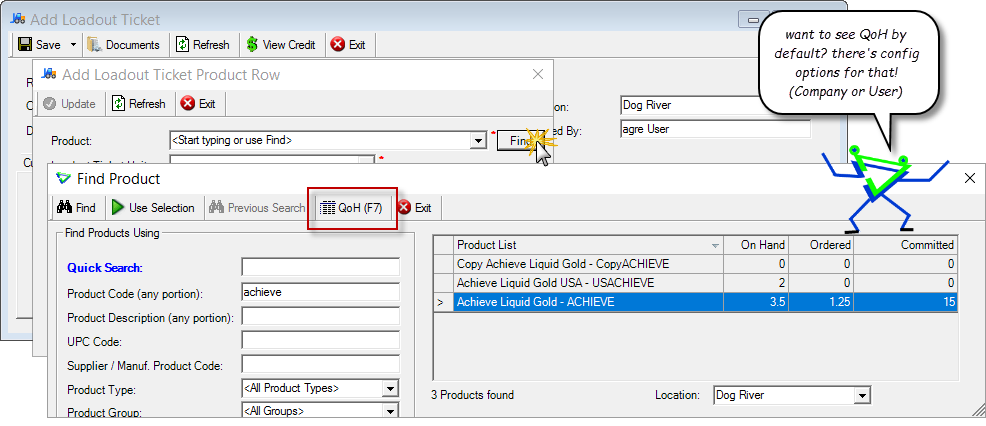The height and width of the screenshot is (426, 986).
Task: Open the Documents toolbar button
Action: (x=123, y=45)
